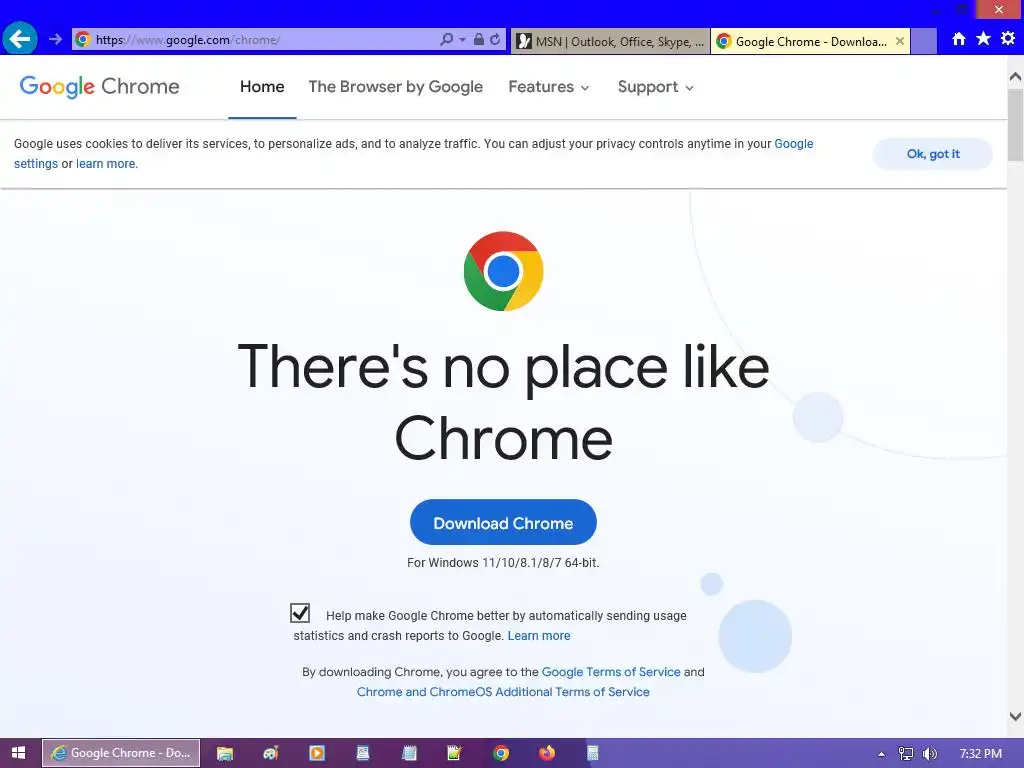Click the Google settings link in the cookie notice
Image resolution: width=1024 pixels, height=768 pixels.
pyautogui.click(x=793, y=144)
